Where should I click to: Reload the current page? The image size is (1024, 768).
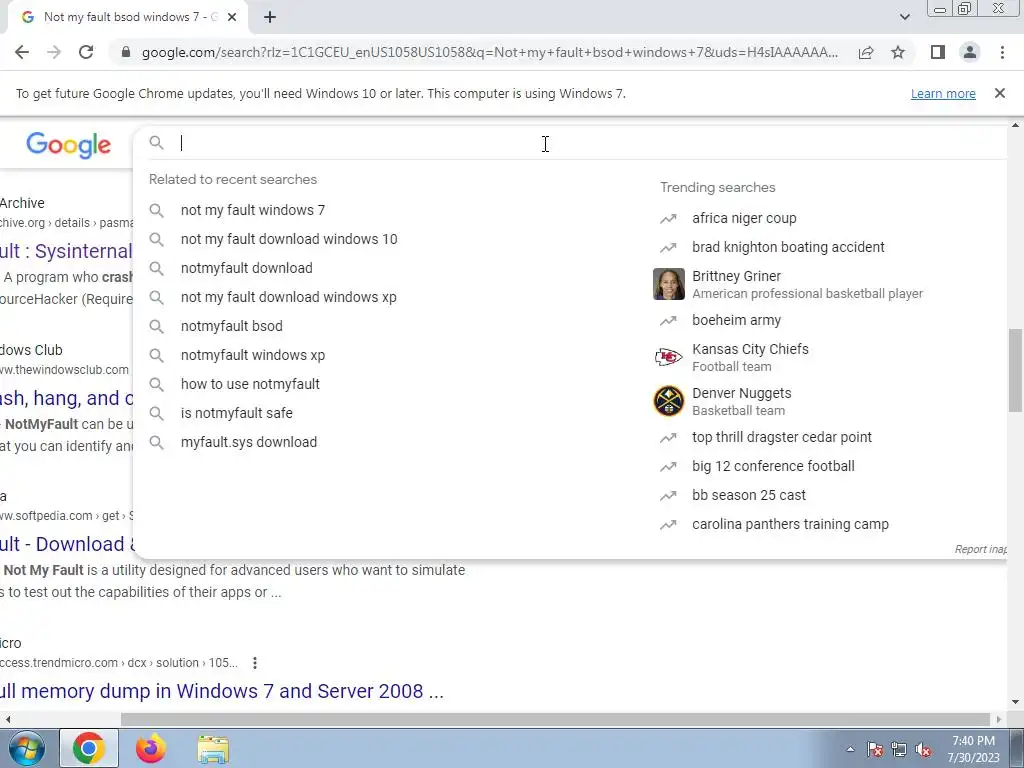pyautogui.click(x=86, y=52)
